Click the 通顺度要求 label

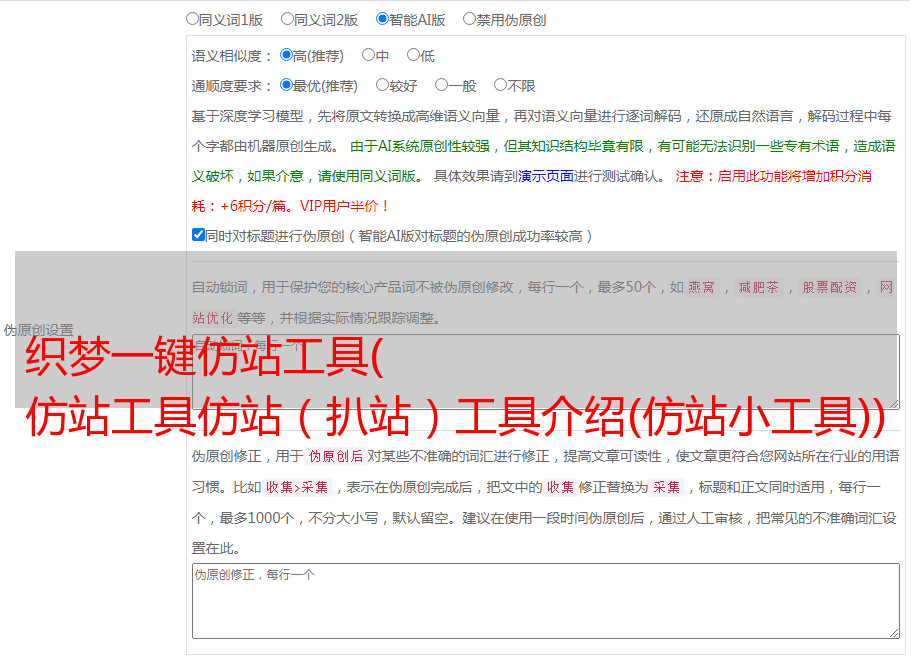[x=231, y=86]
